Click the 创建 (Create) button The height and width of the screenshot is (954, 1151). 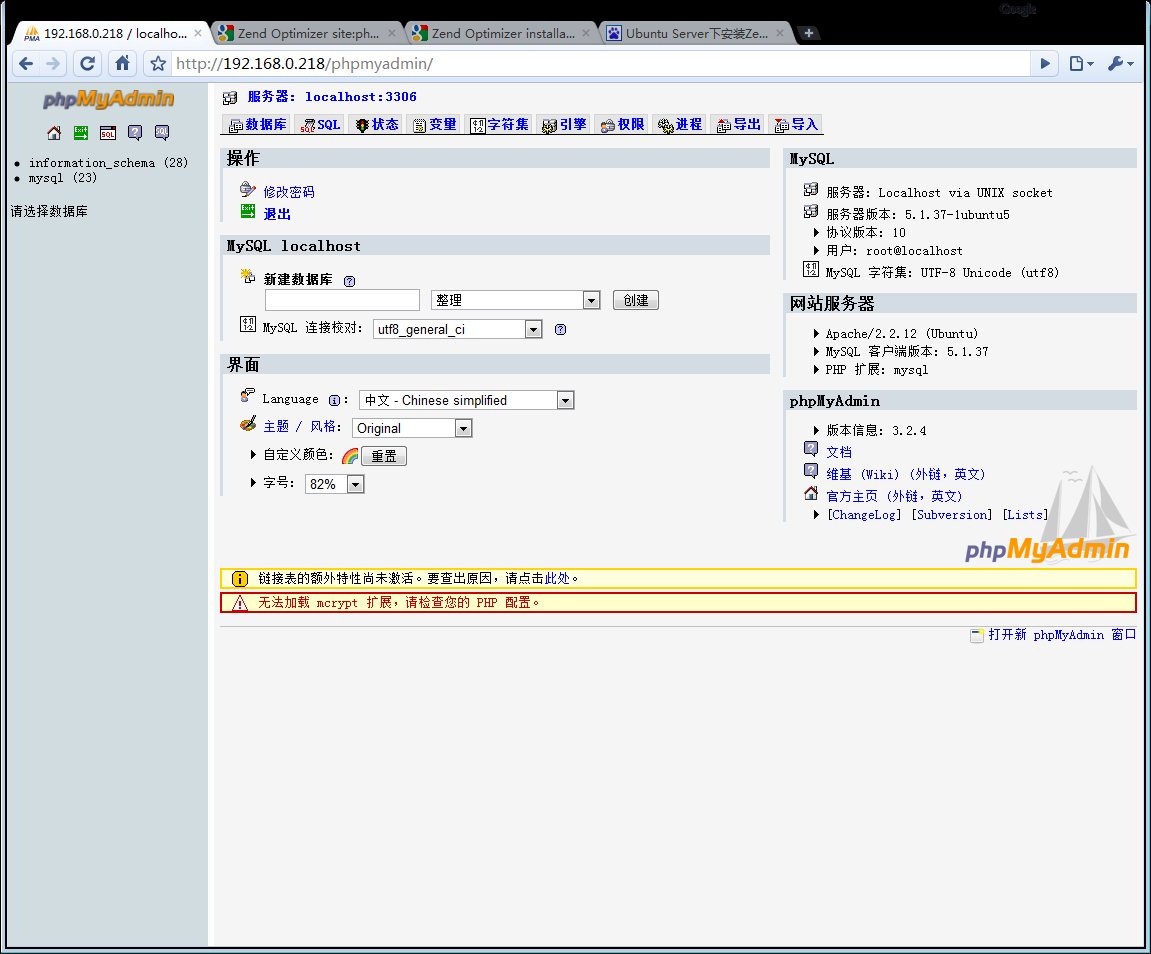[636, 300]
